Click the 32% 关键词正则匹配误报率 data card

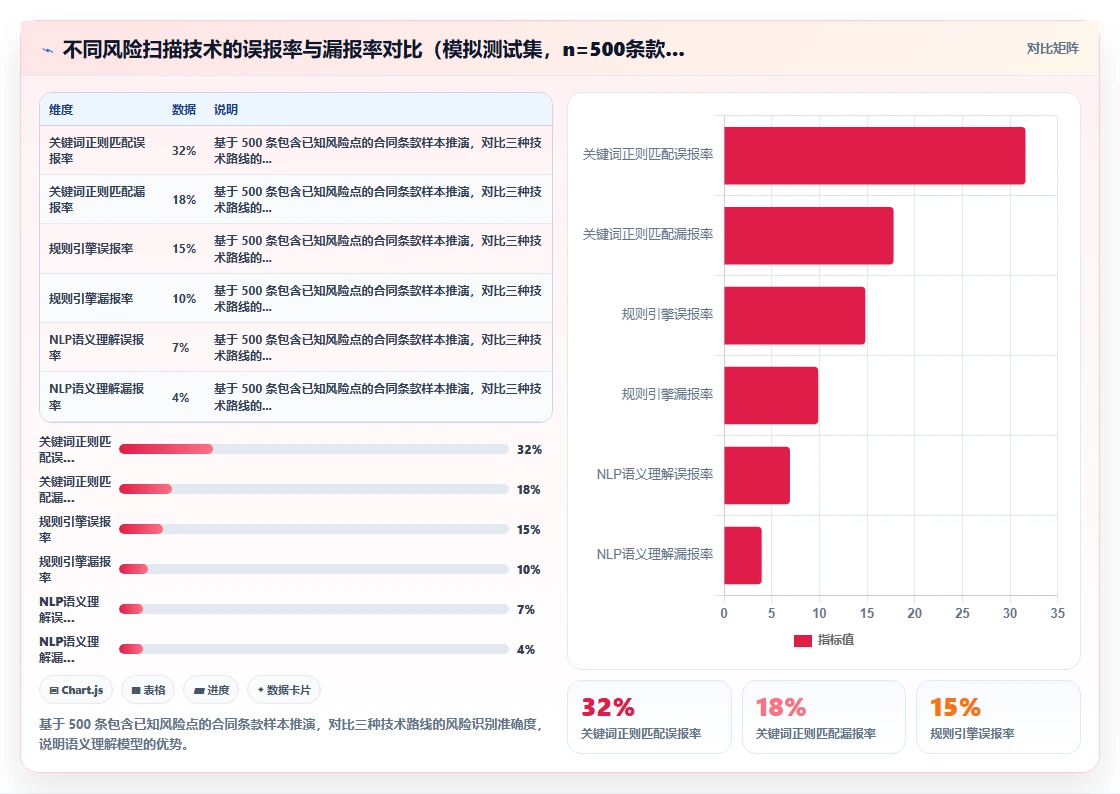(649, 717)
